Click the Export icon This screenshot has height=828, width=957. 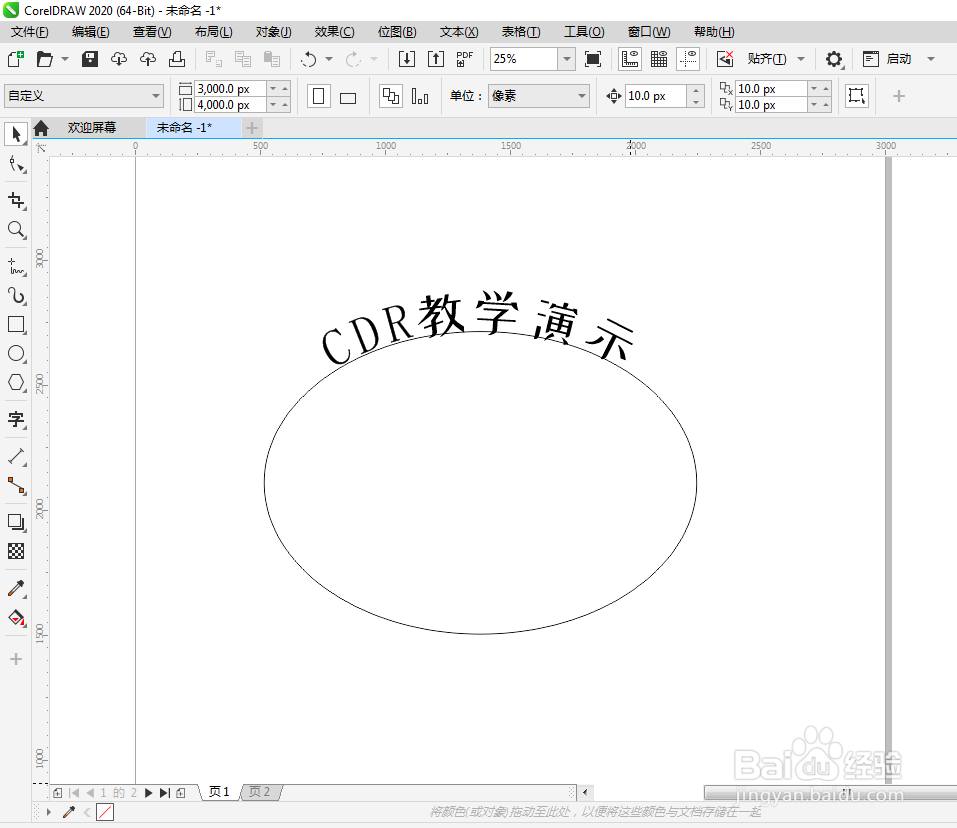click(x=436, y=59)
